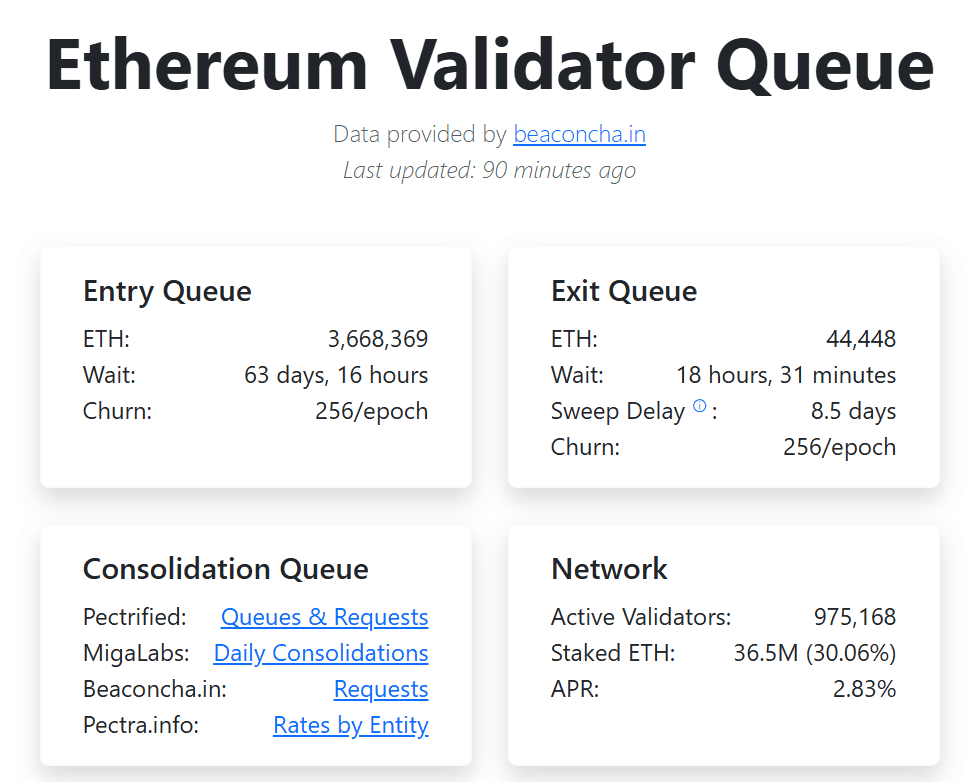Click the APR value of 2.83%
The height and width of the screenshot is (782, 972).
(x=864, y=689)
